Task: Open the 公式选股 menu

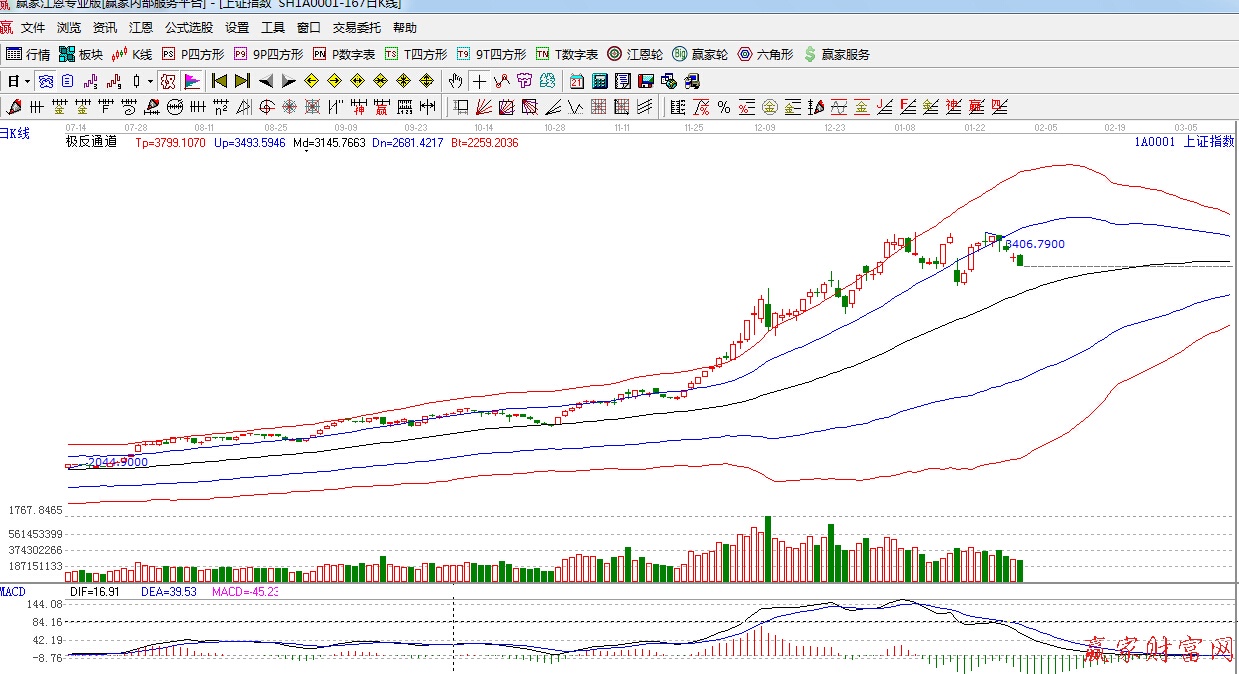Action: [x=189, y=28]
